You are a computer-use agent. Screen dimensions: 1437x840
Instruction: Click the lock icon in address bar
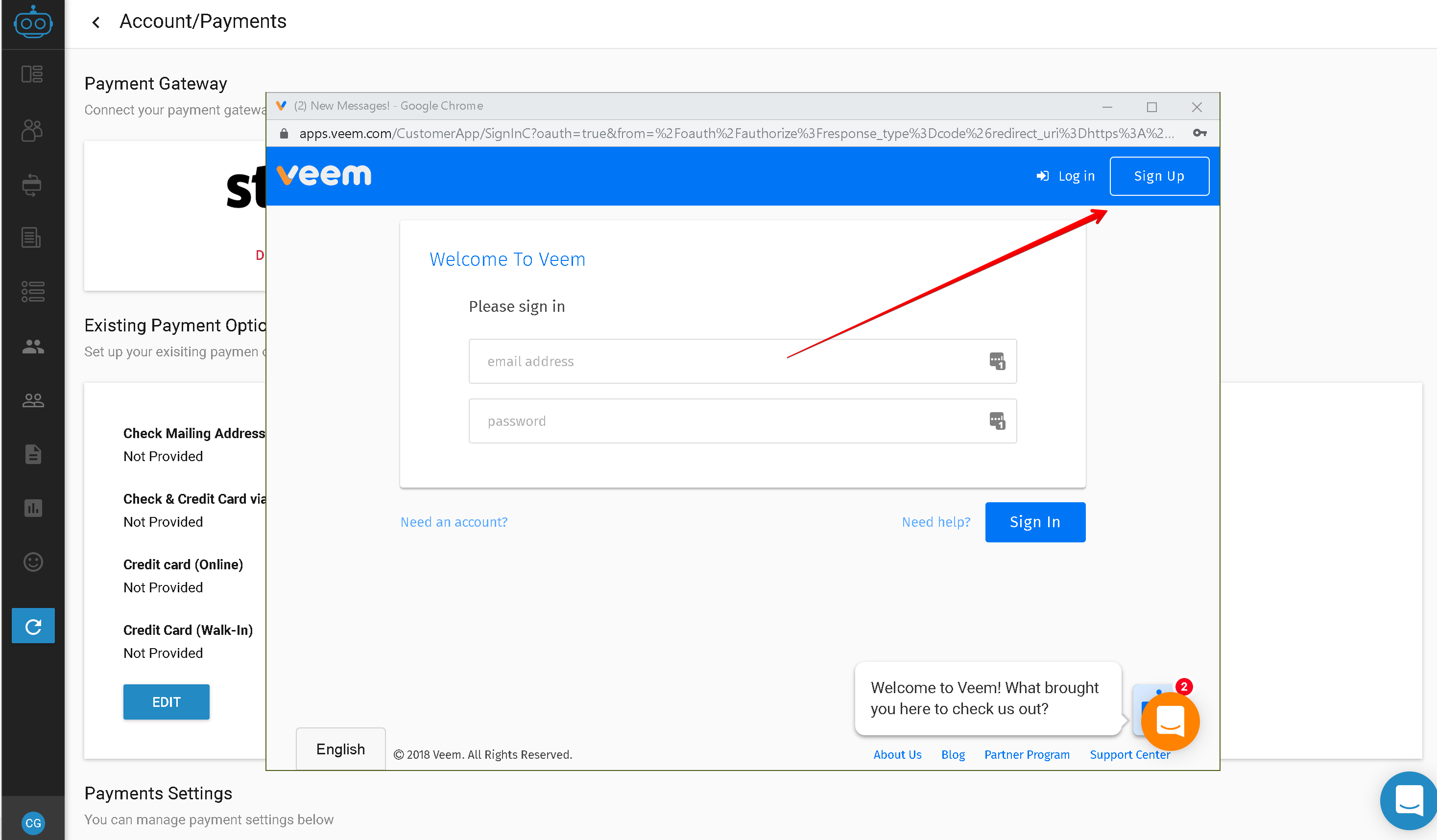[x=284, y=133]
